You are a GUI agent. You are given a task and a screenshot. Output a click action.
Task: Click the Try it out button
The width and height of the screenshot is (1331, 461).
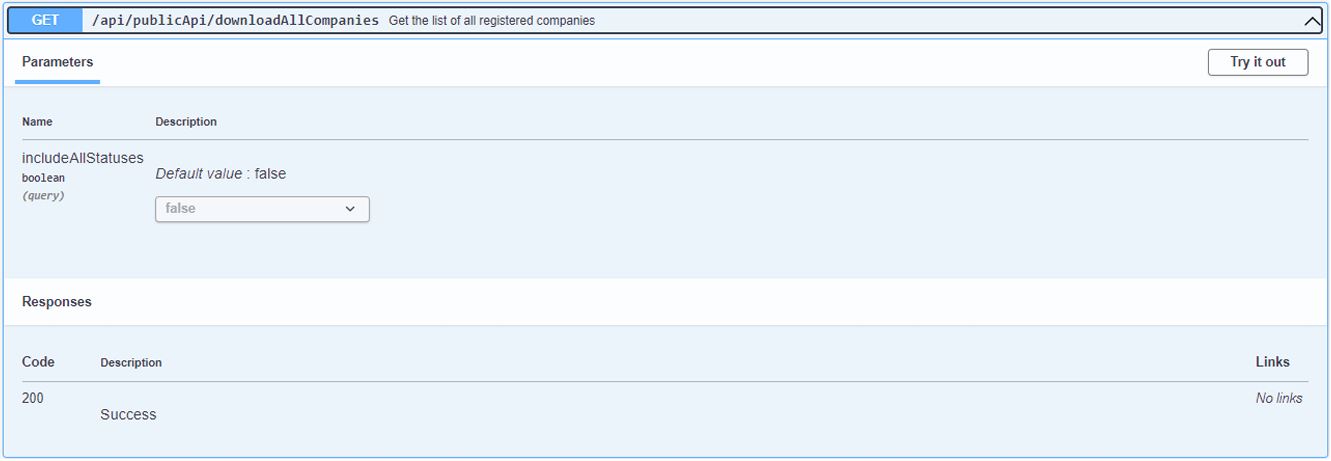pyautogui.click(x=1258, y=62)
